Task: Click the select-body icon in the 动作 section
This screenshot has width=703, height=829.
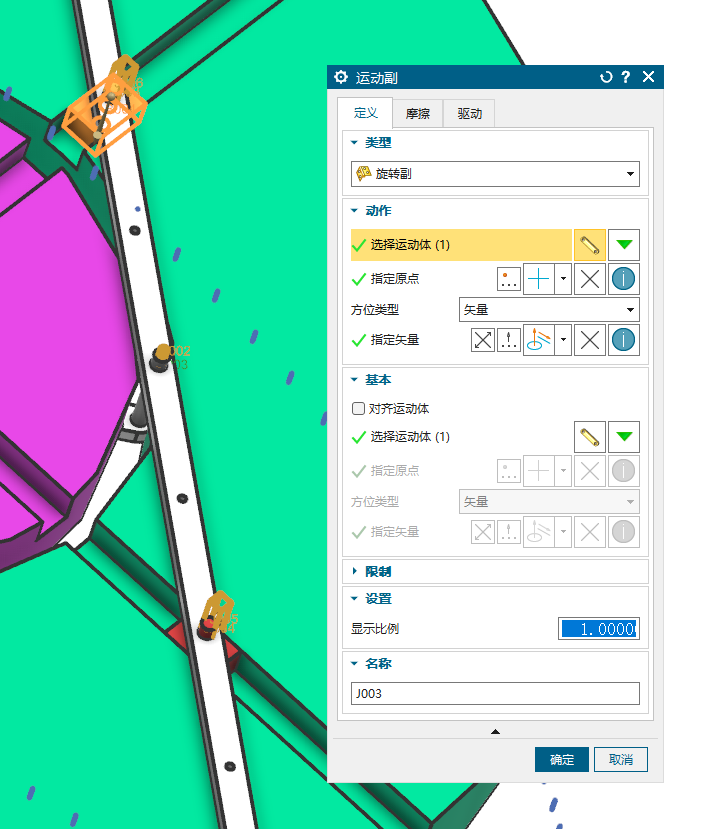Action: coord(590,244)
